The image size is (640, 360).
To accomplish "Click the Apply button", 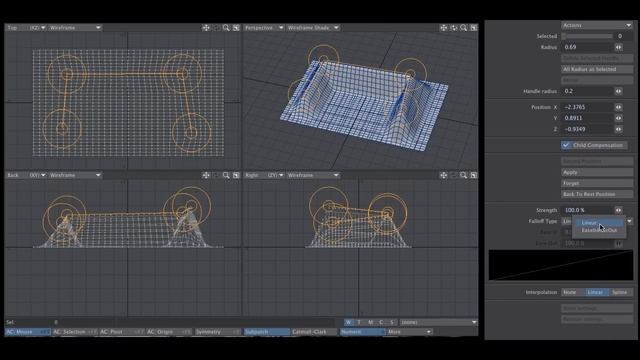I will click(x=597, y=172).
